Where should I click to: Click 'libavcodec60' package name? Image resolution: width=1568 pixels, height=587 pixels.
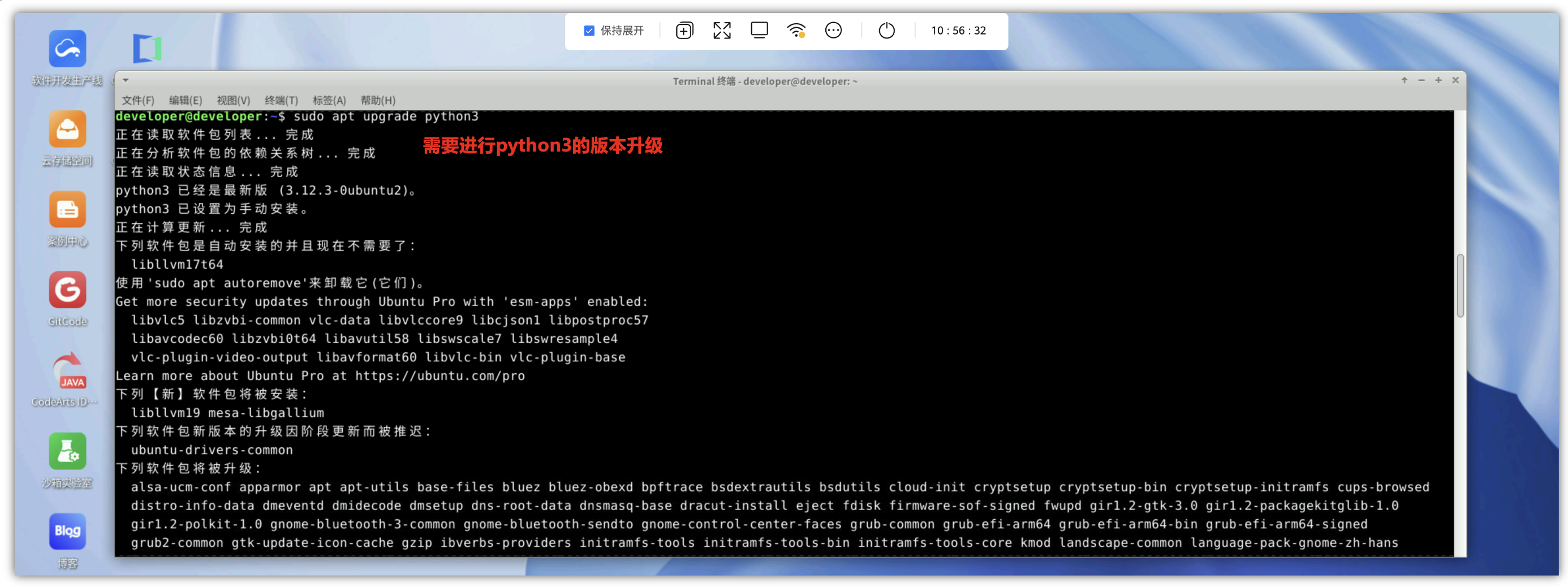[177, 339]
